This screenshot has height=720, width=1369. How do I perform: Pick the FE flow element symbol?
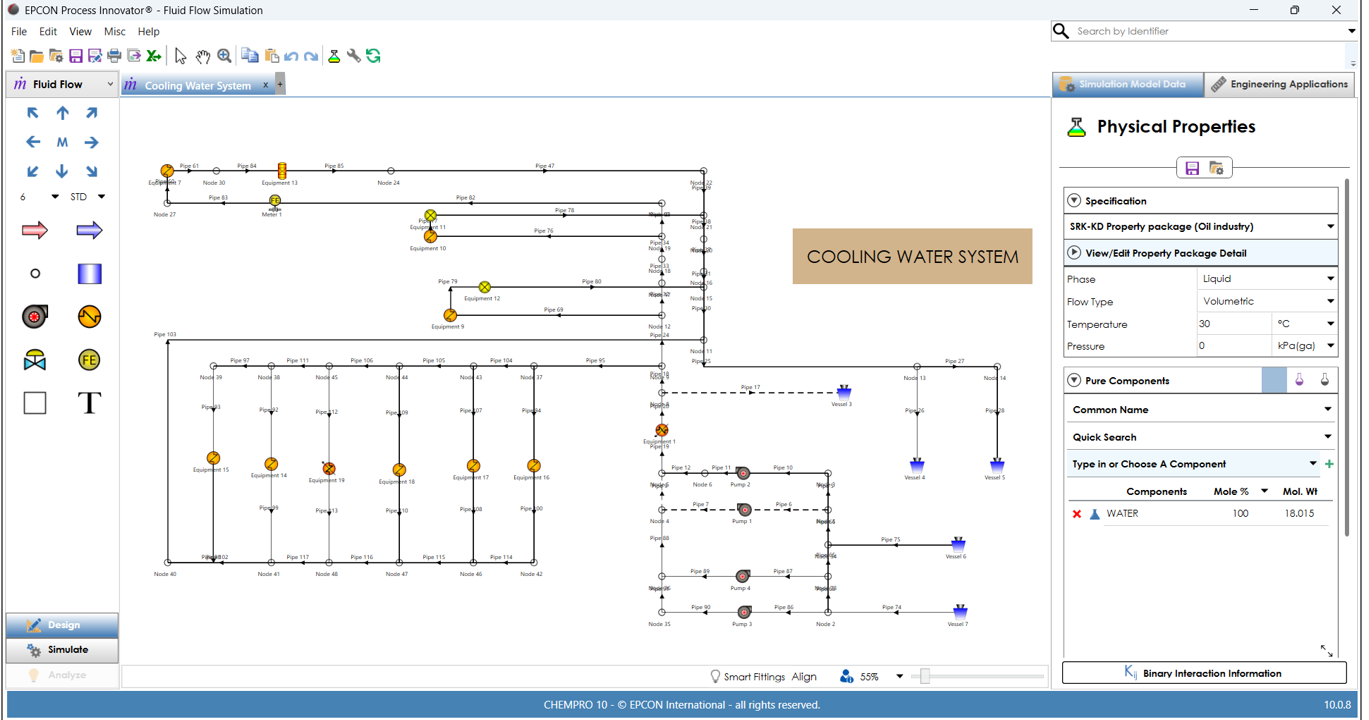pos(89,360)
